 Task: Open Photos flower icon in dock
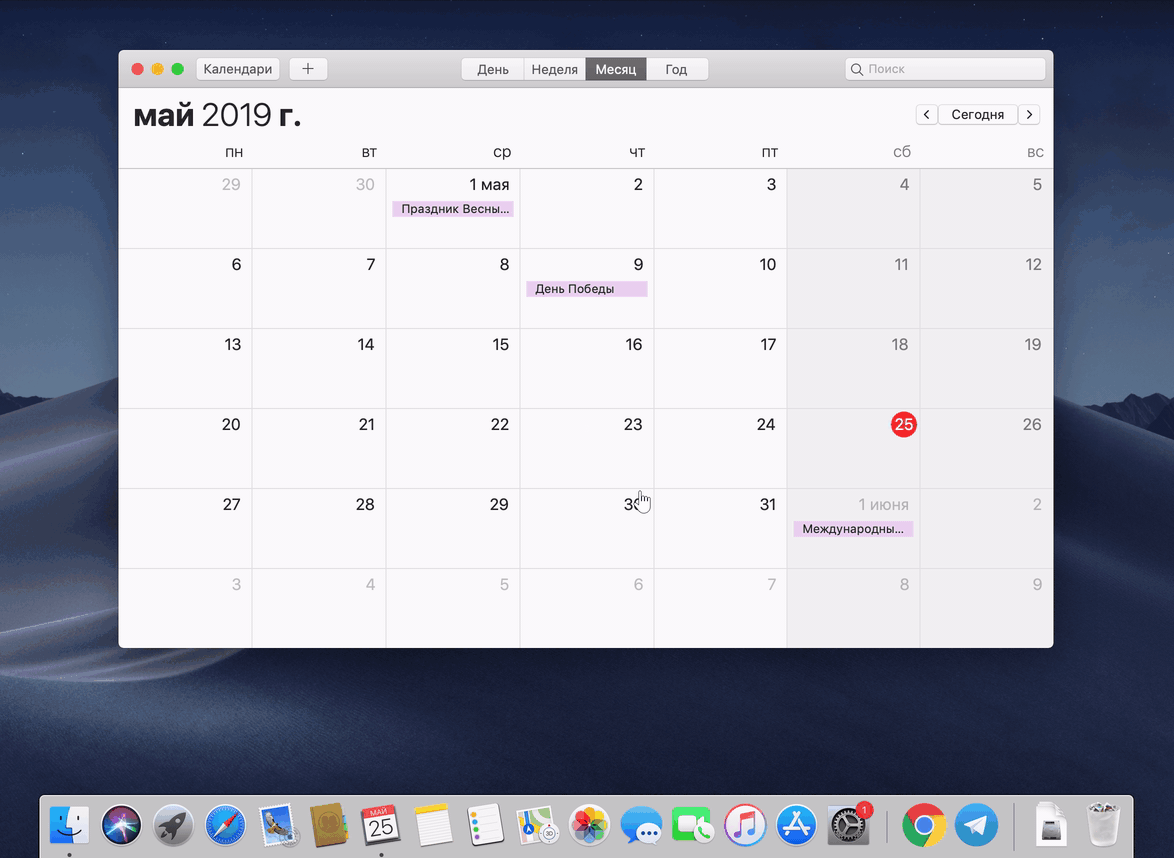[x=589, y=825]
